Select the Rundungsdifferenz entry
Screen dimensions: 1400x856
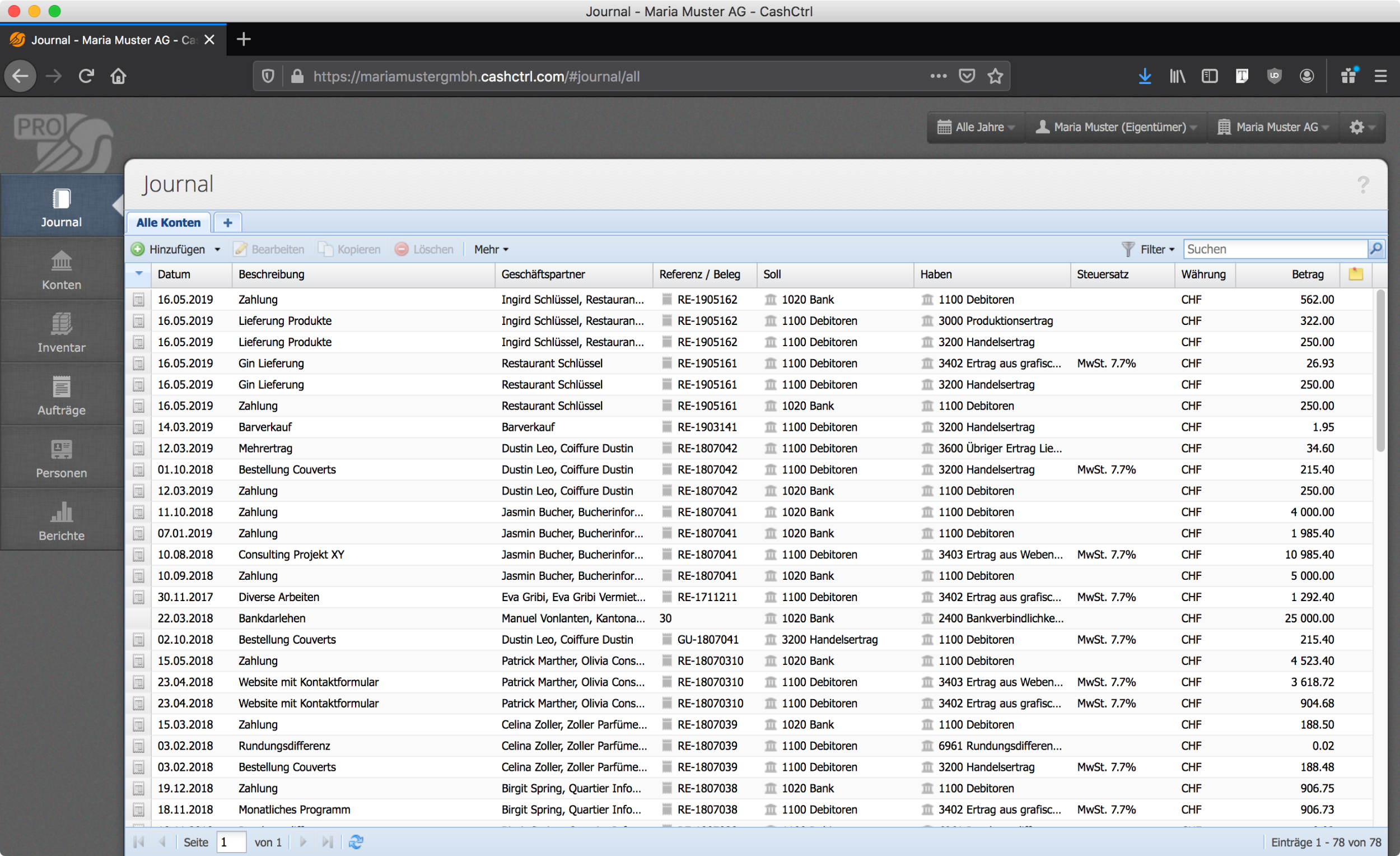749,746
